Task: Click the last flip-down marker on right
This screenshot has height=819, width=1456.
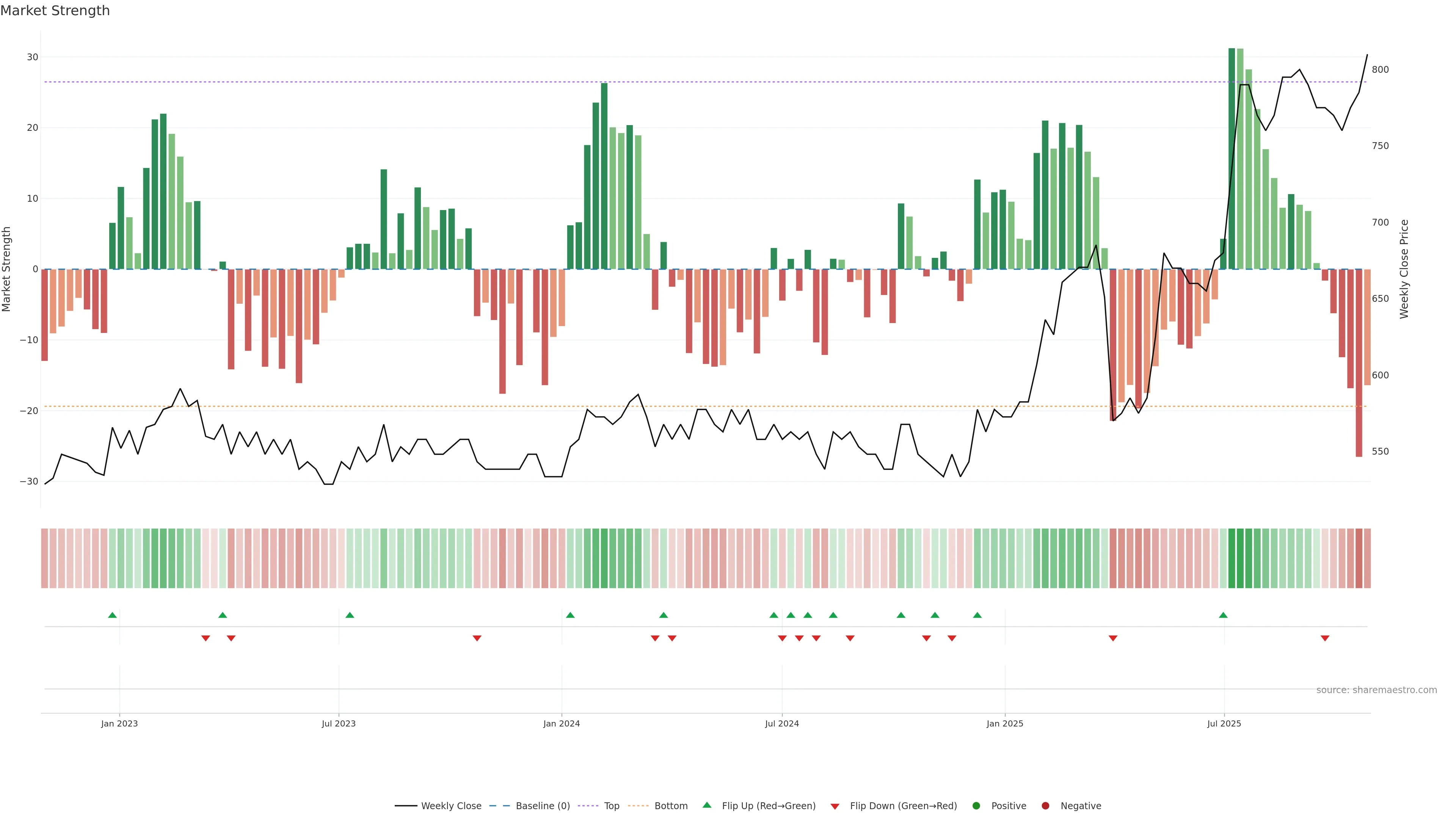Action: click(1325, 638)
